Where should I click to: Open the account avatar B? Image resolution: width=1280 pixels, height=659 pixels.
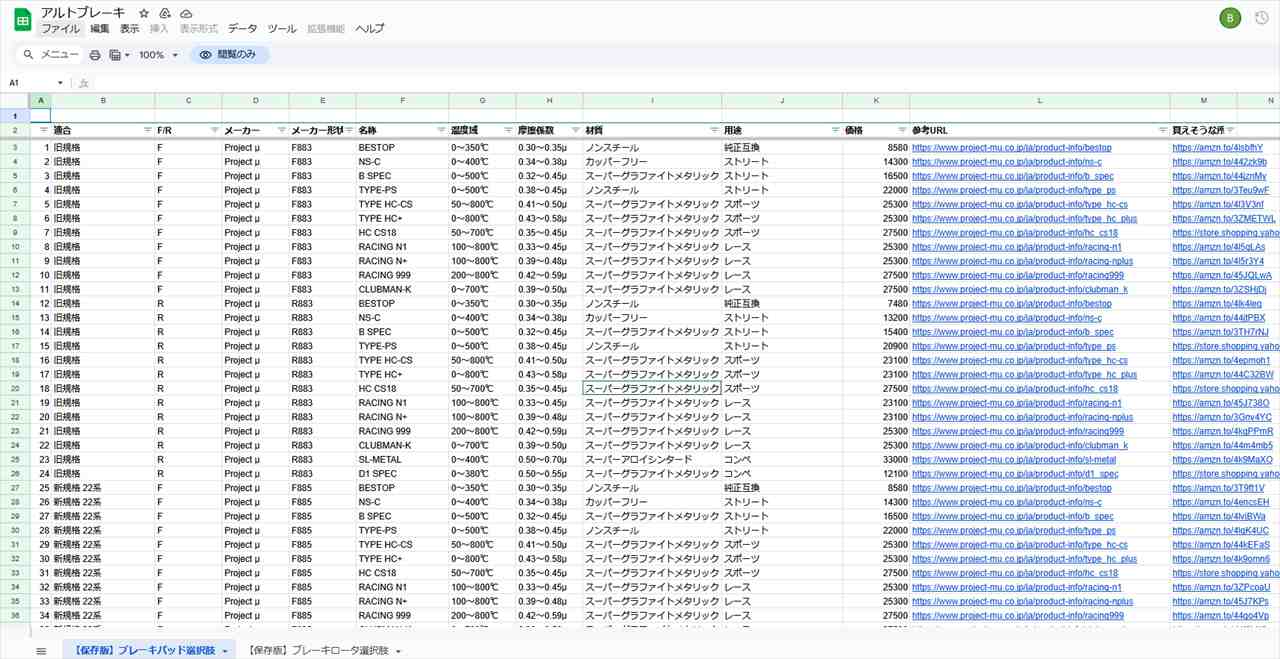click(x=1231, y=19)
